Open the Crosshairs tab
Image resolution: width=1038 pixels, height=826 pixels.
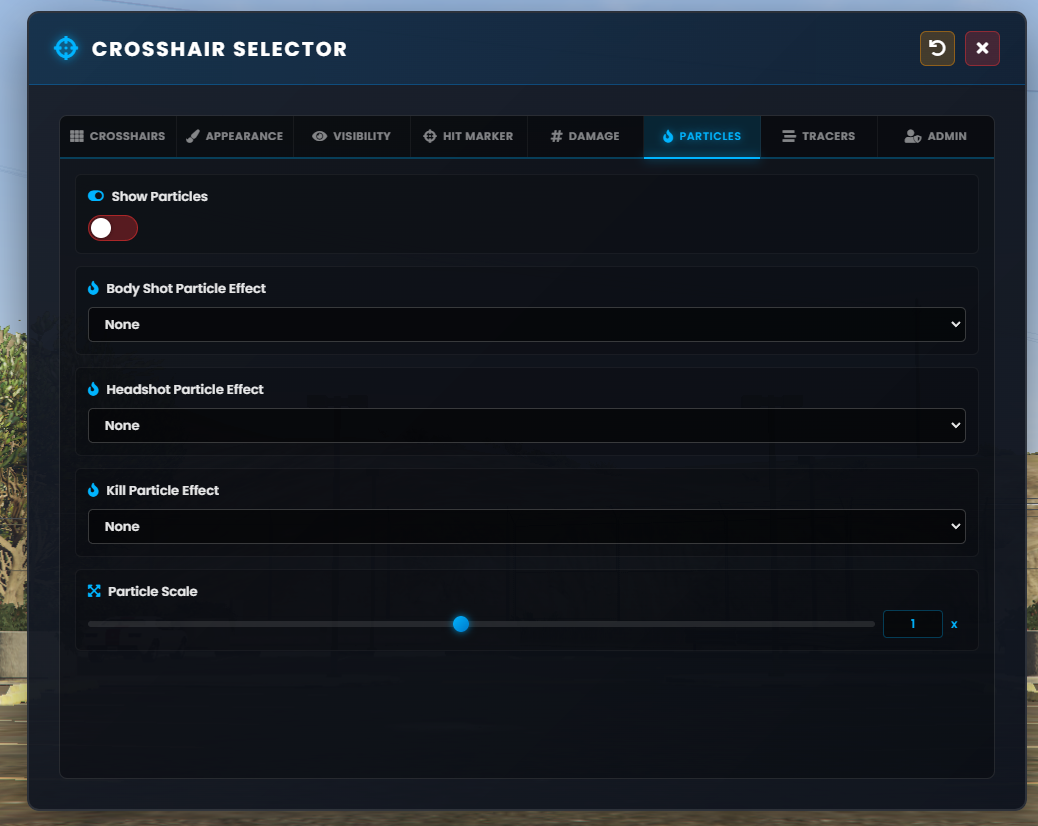[118, 136]
